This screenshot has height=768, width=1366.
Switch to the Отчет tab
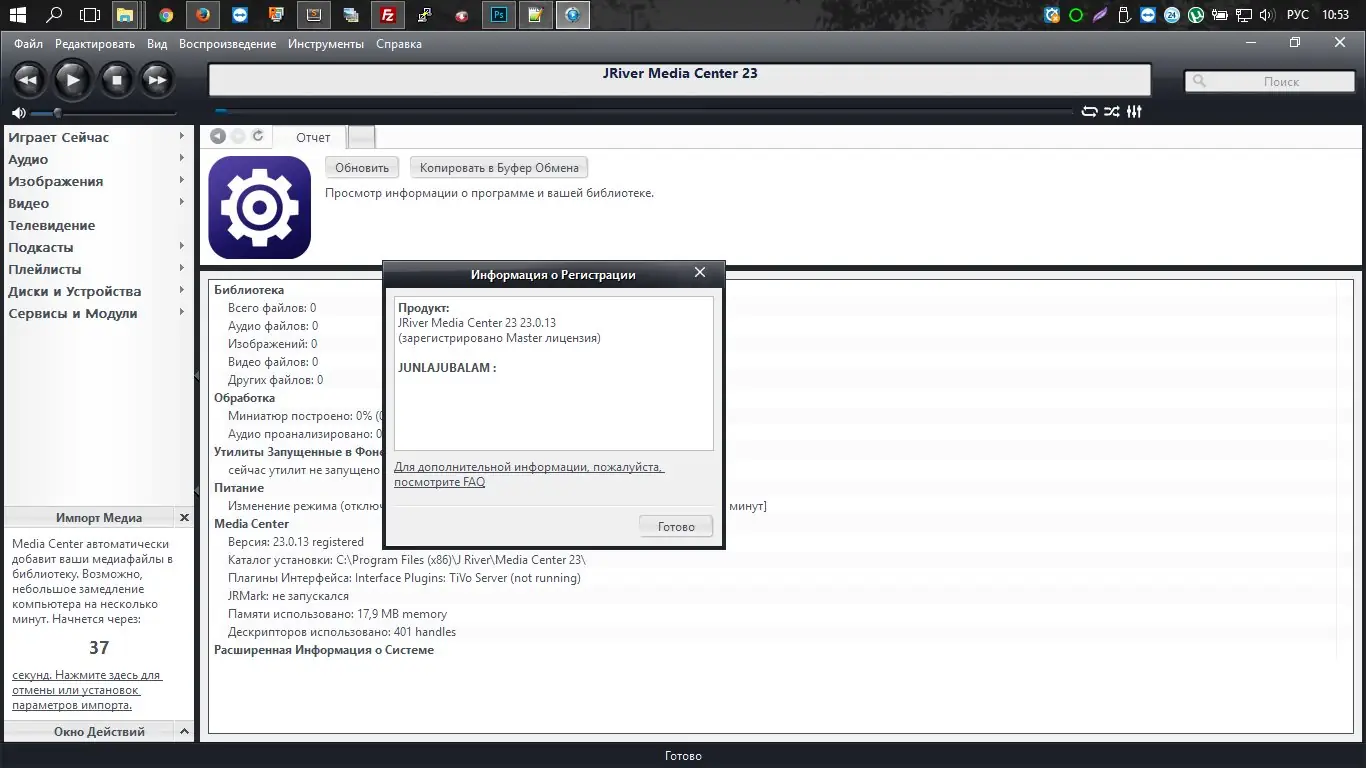click(x=312, y=137)
